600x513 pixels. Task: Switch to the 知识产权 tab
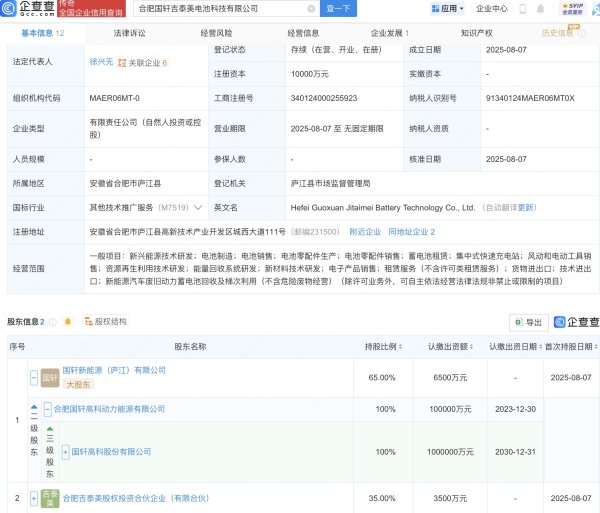pos(476,33)
